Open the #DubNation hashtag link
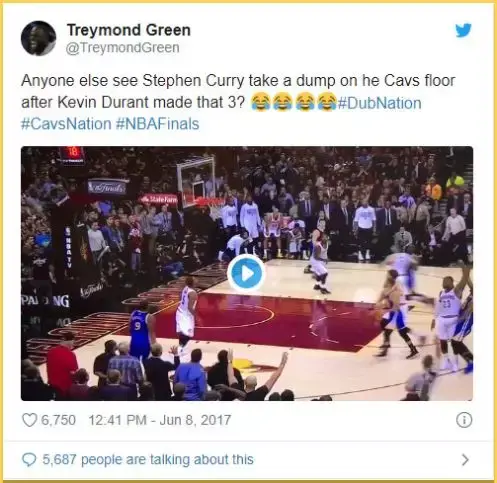497x483 pixels. point(380,103)
